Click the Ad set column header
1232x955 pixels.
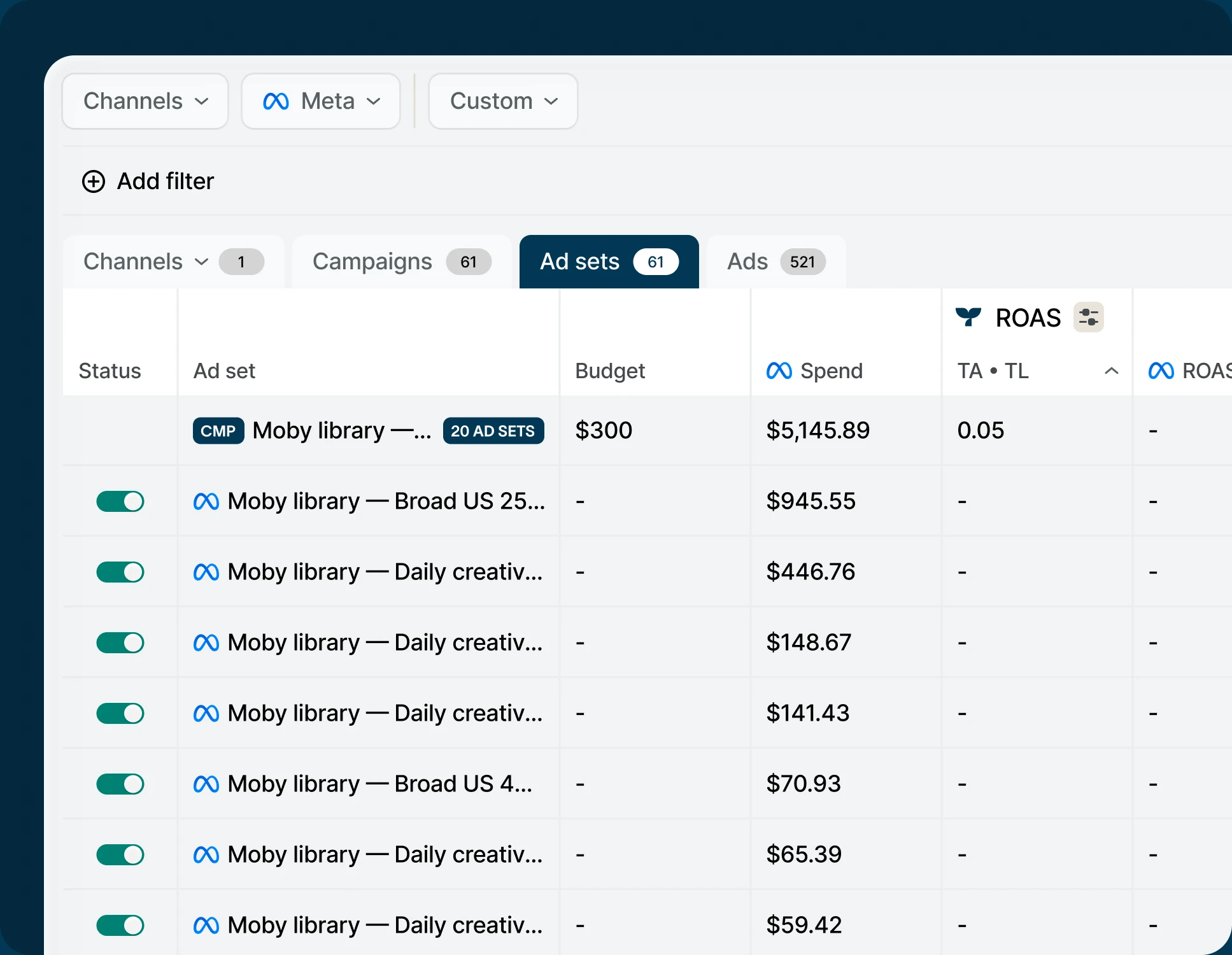pos(224,371)
